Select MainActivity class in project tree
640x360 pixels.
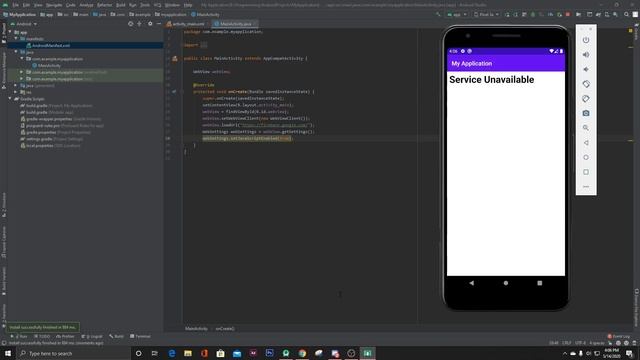pos(49,65)
